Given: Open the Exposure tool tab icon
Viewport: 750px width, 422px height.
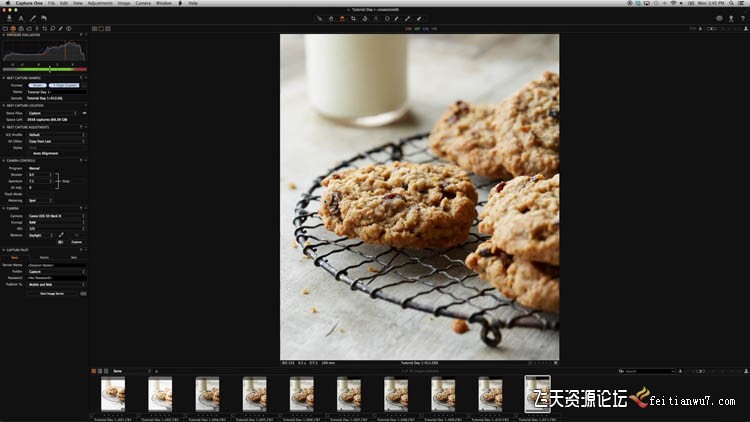Looking at the screenshot, I should pos(29,29).
